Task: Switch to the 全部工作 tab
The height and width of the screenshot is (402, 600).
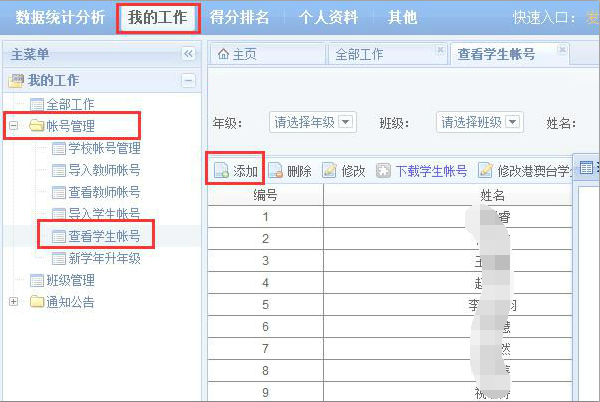Action: pyautogui.click(x=387, y=54)
